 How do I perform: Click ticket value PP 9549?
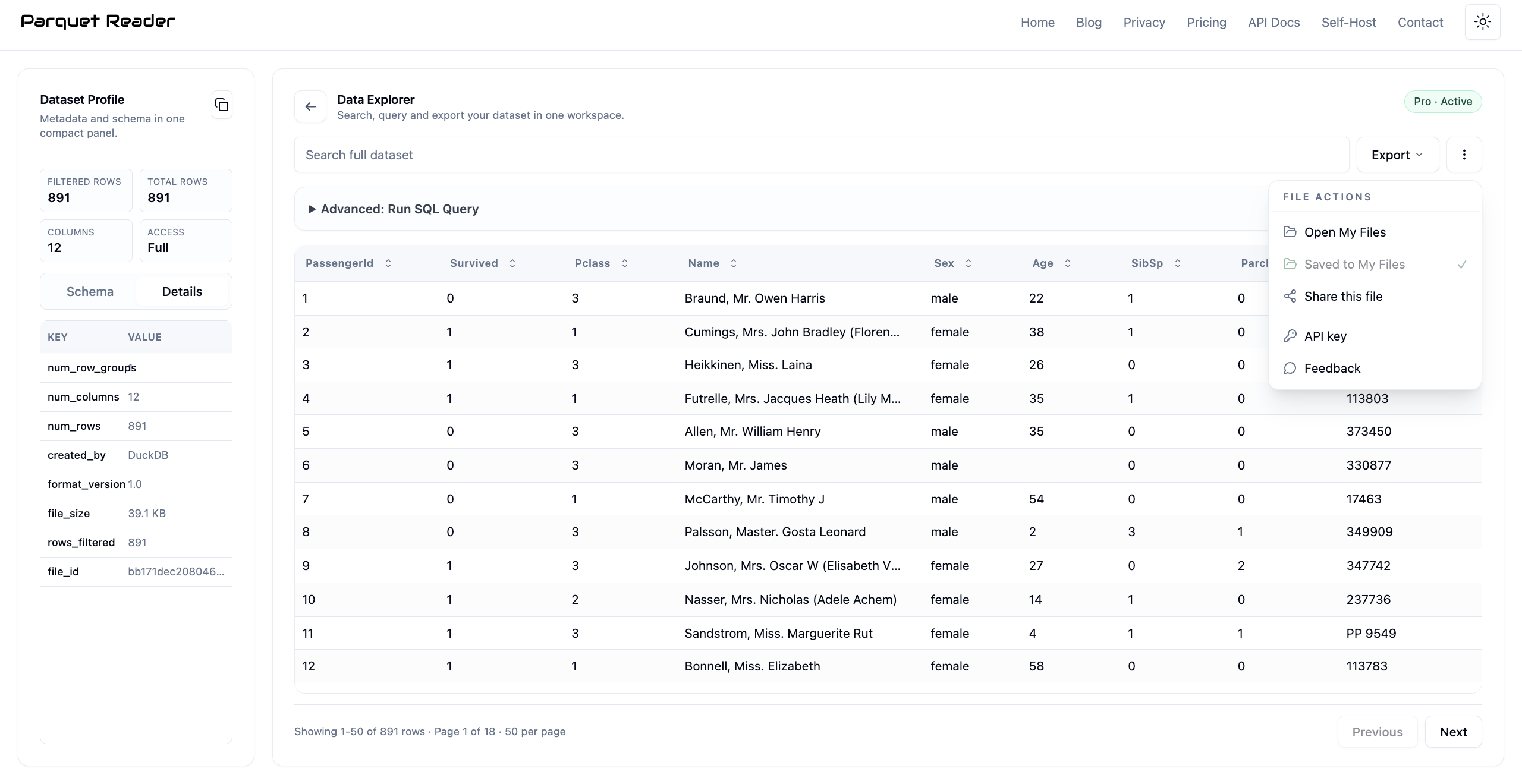click(1371, 633)
